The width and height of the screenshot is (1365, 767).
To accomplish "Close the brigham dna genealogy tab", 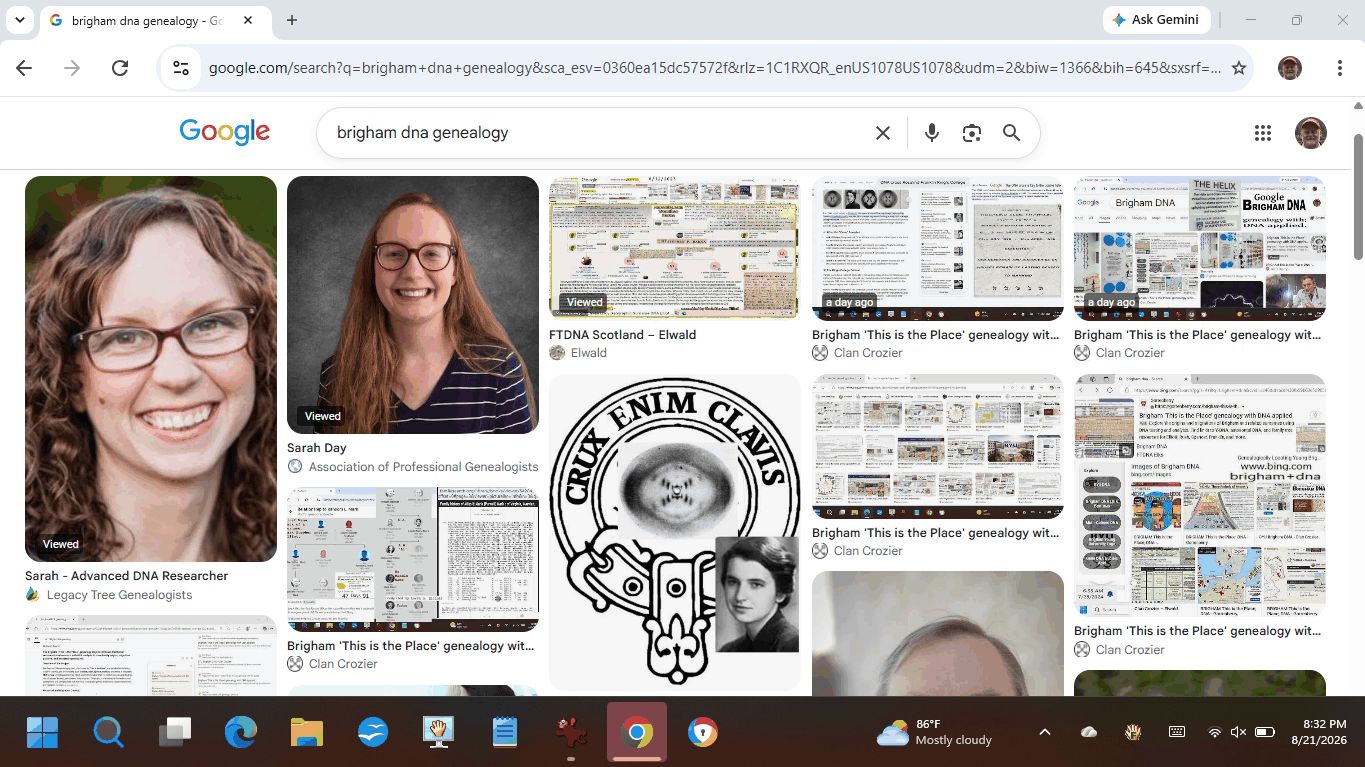I will coord(248,20).
